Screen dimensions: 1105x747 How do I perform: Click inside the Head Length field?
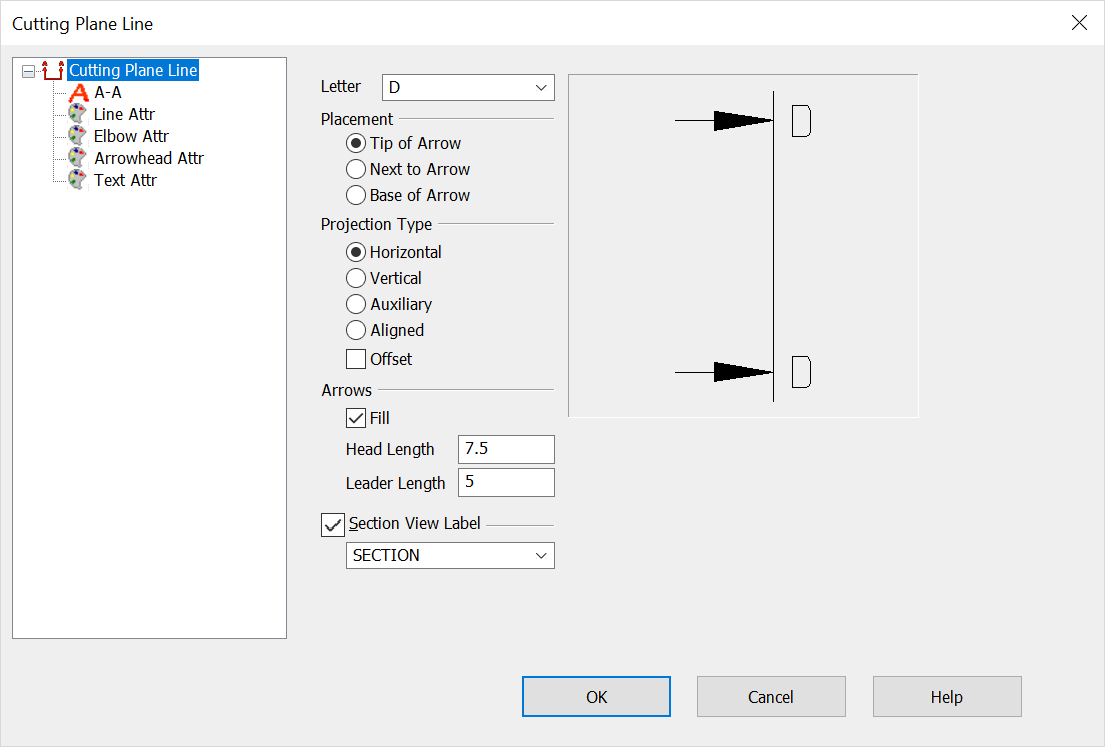pyautogui.click(x=505, y=449)
